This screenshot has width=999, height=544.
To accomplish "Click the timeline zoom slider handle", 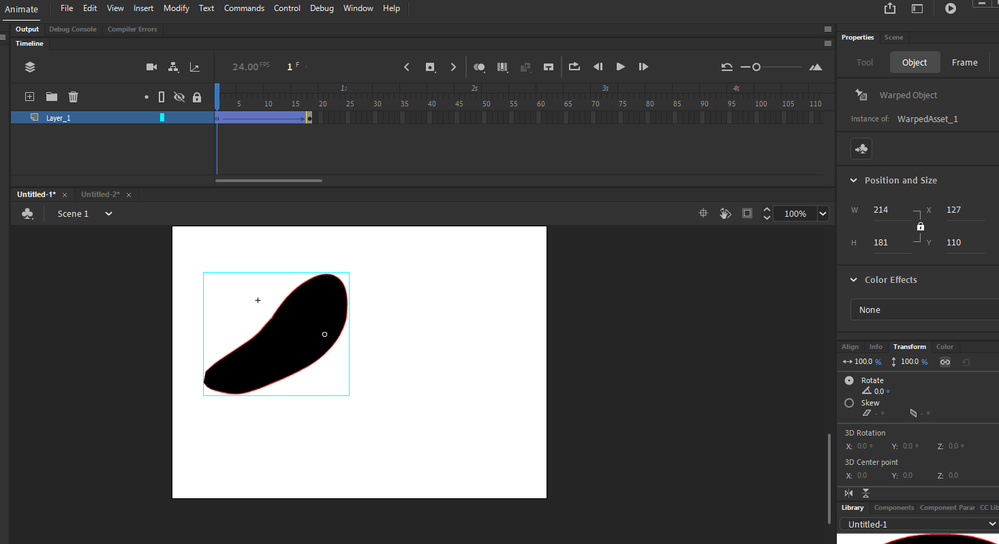I will [756, 67].
